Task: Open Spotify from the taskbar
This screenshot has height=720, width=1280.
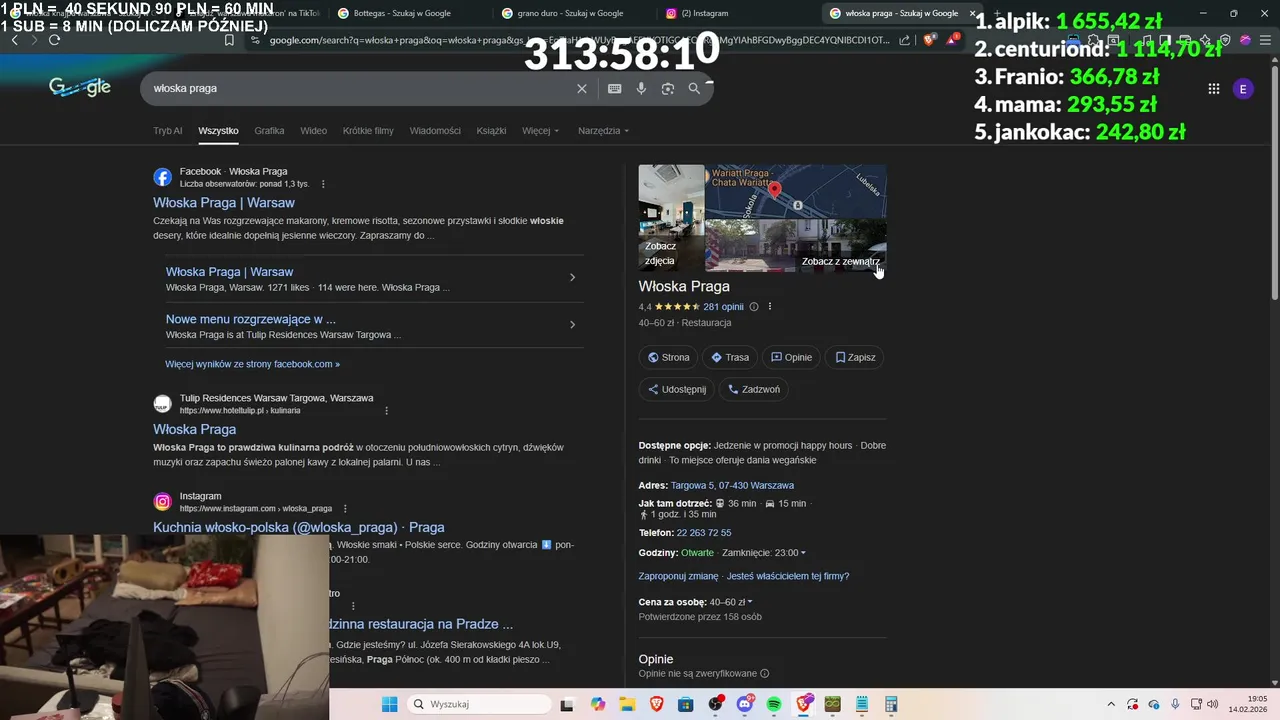Action: pyautogui.click(x=774, y=704)
